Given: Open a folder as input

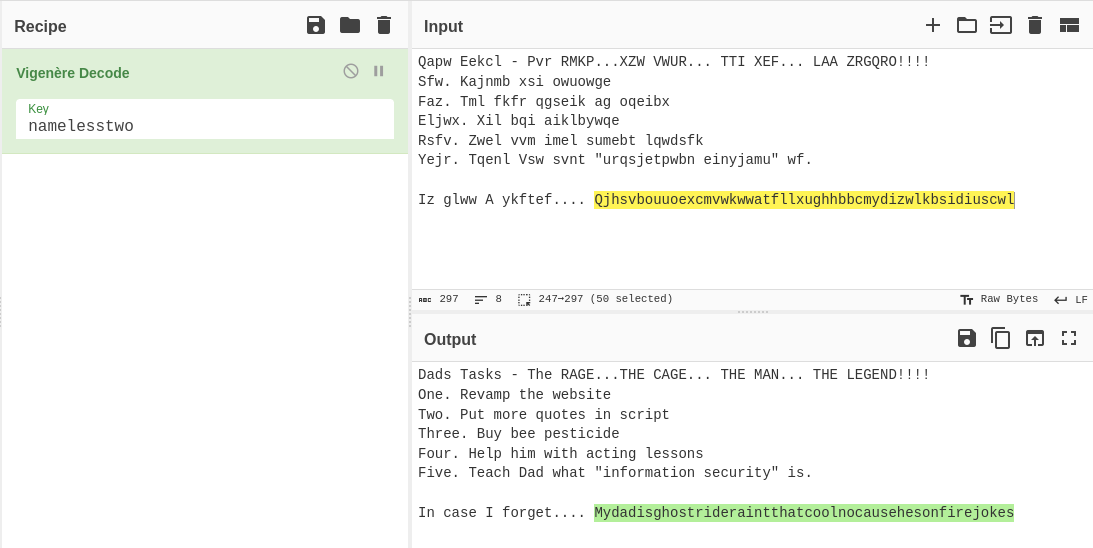Looking at the screenshot, I should coord(967,25).
